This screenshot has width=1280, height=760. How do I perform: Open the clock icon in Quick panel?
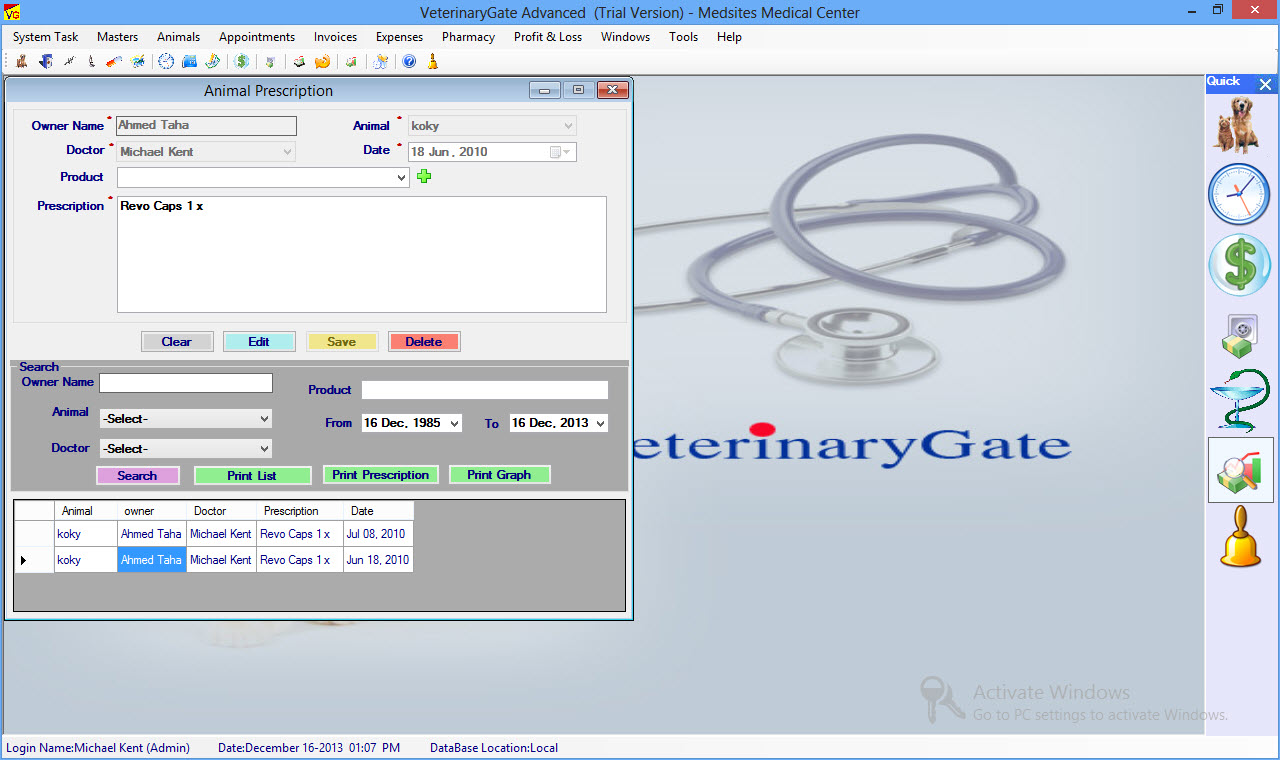1238,194
